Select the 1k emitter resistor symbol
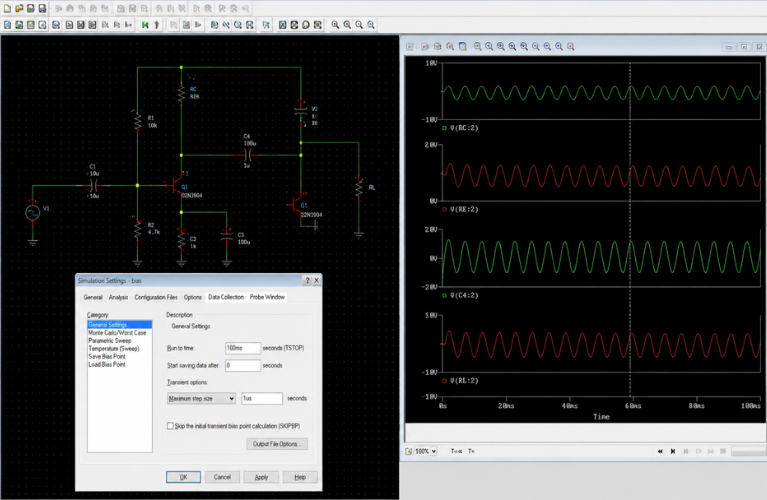This screenshot has height=500, width=767. click(x=181, y=240)
